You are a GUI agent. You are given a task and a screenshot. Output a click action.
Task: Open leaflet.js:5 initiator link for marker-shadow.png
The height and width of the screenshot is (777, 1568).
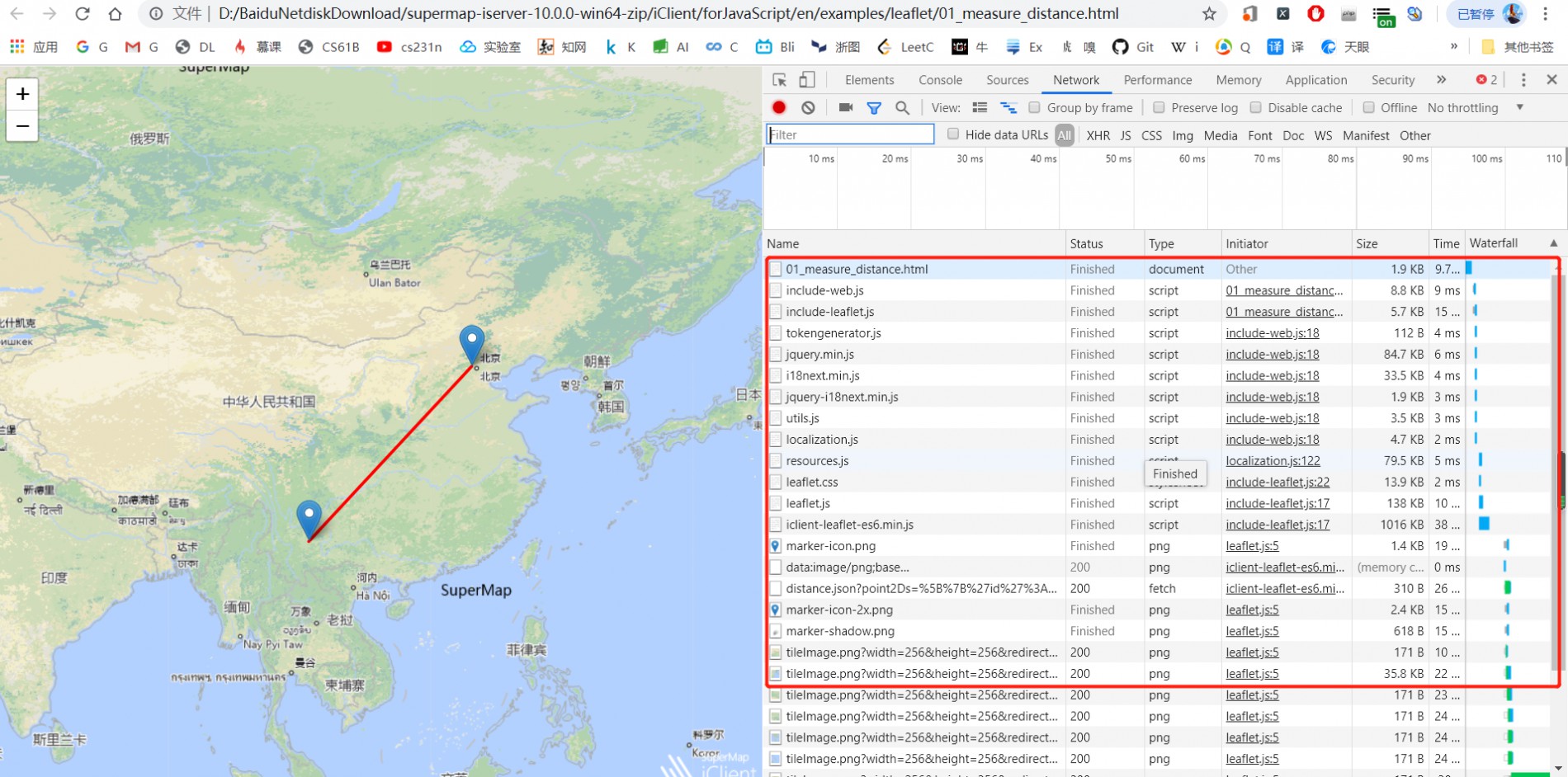tap(1252, 632)
